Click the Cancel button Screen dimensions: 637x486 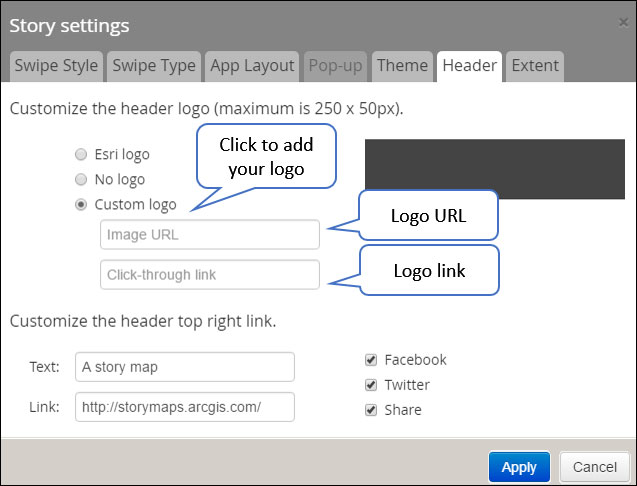pos(594,467)
